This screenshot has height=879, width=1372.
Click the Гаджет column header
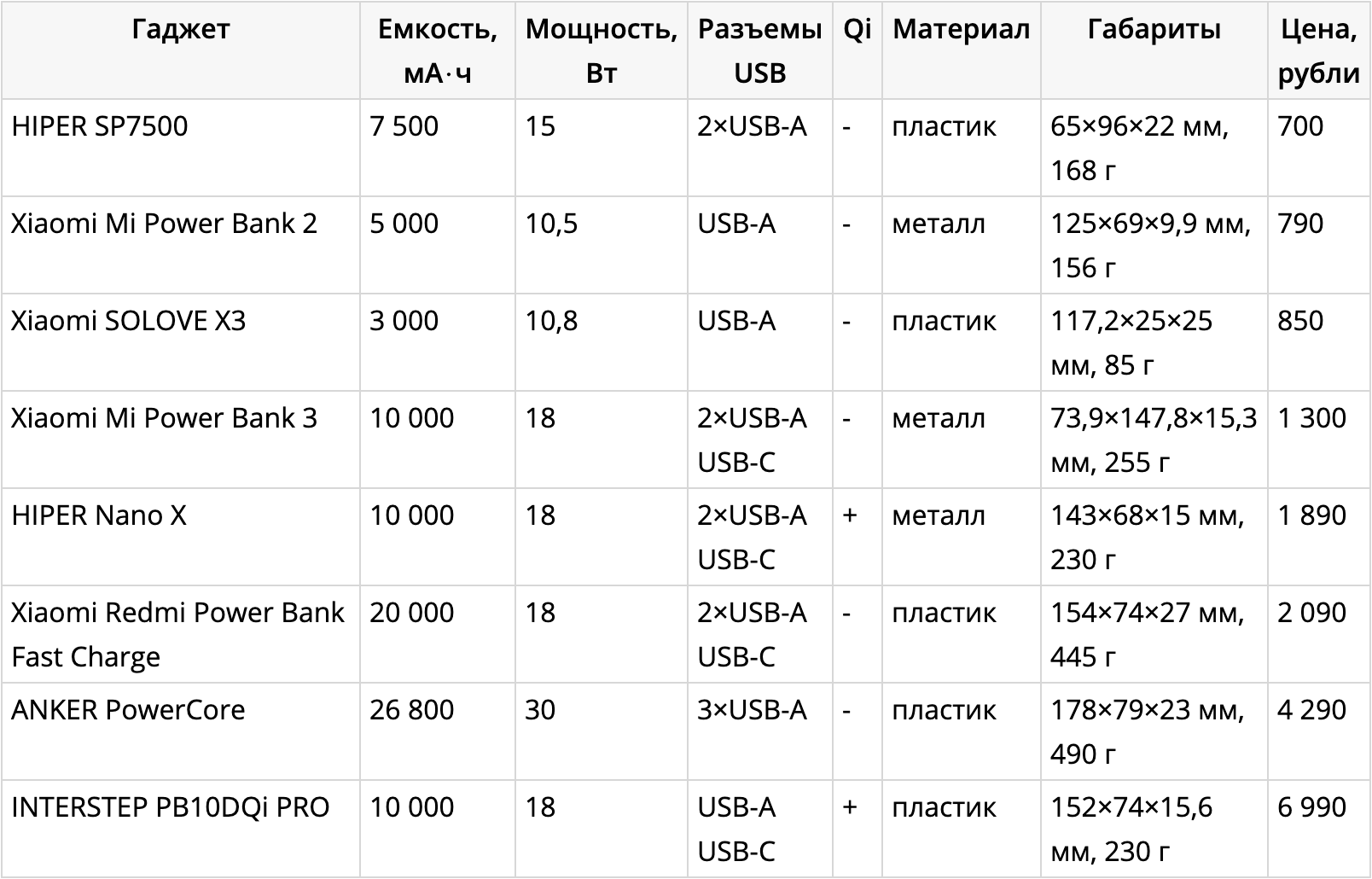(181, 50)
